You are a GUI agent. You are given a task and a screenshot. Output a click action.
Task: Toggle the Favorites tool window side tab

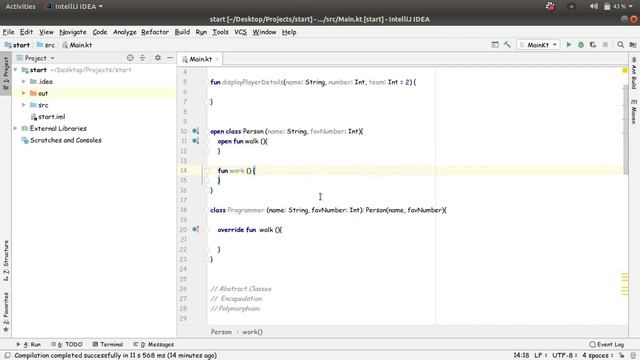tap(6, 312)
